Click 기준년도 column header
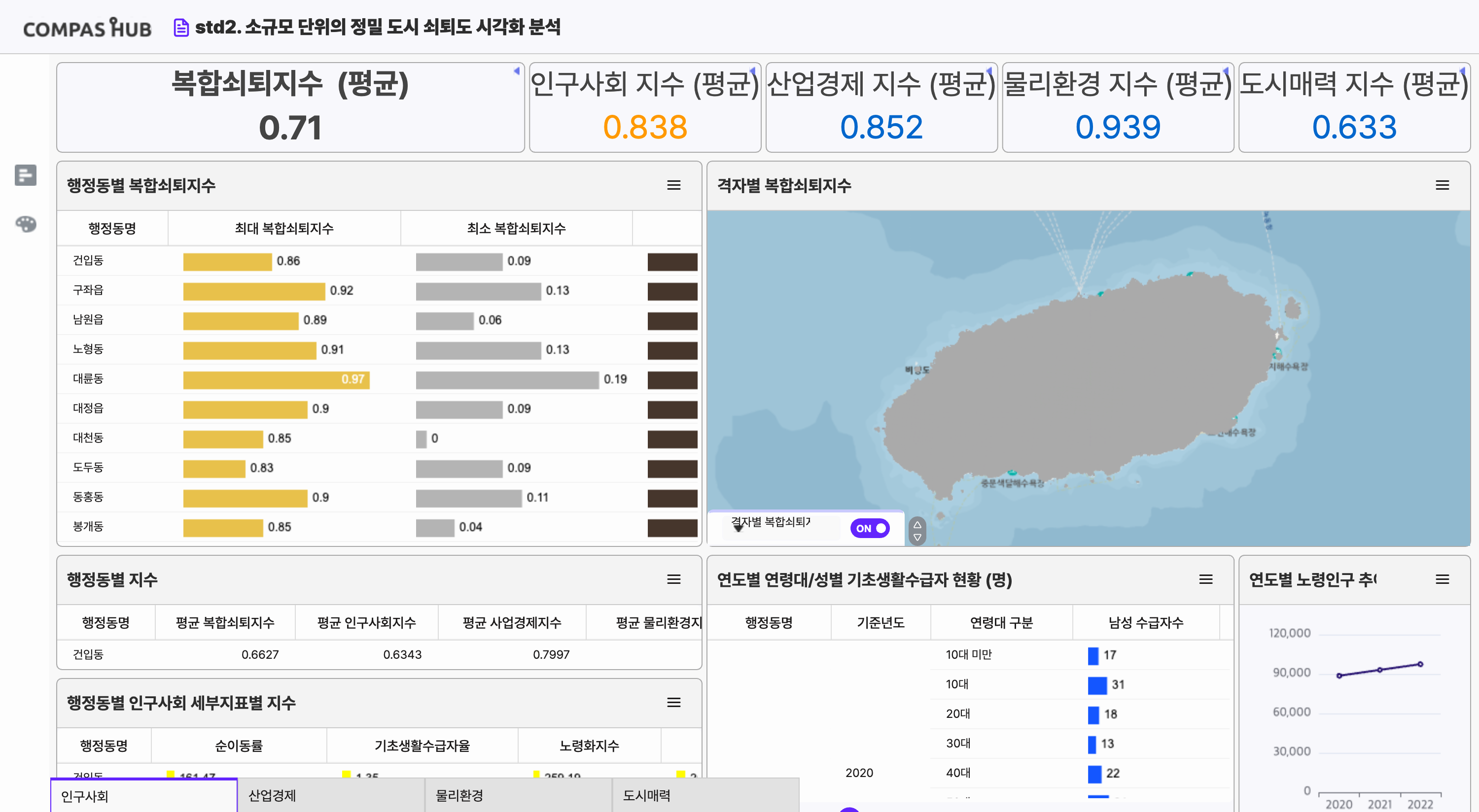This screenshot has height=812, width=1479. pyautogui.click(x=880, y=623)
